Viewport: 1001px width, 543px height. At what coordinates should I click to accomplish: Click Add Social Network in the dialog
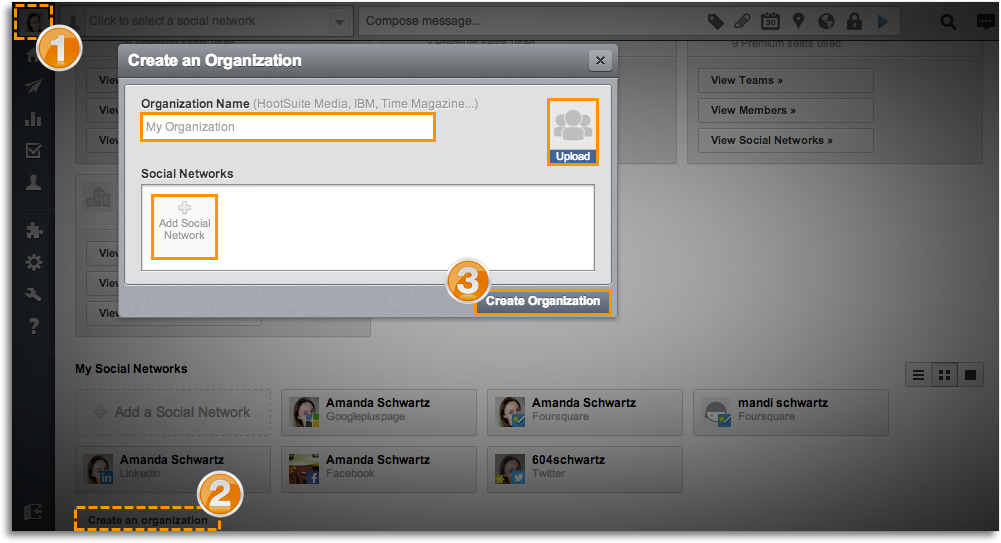(184, 227)
